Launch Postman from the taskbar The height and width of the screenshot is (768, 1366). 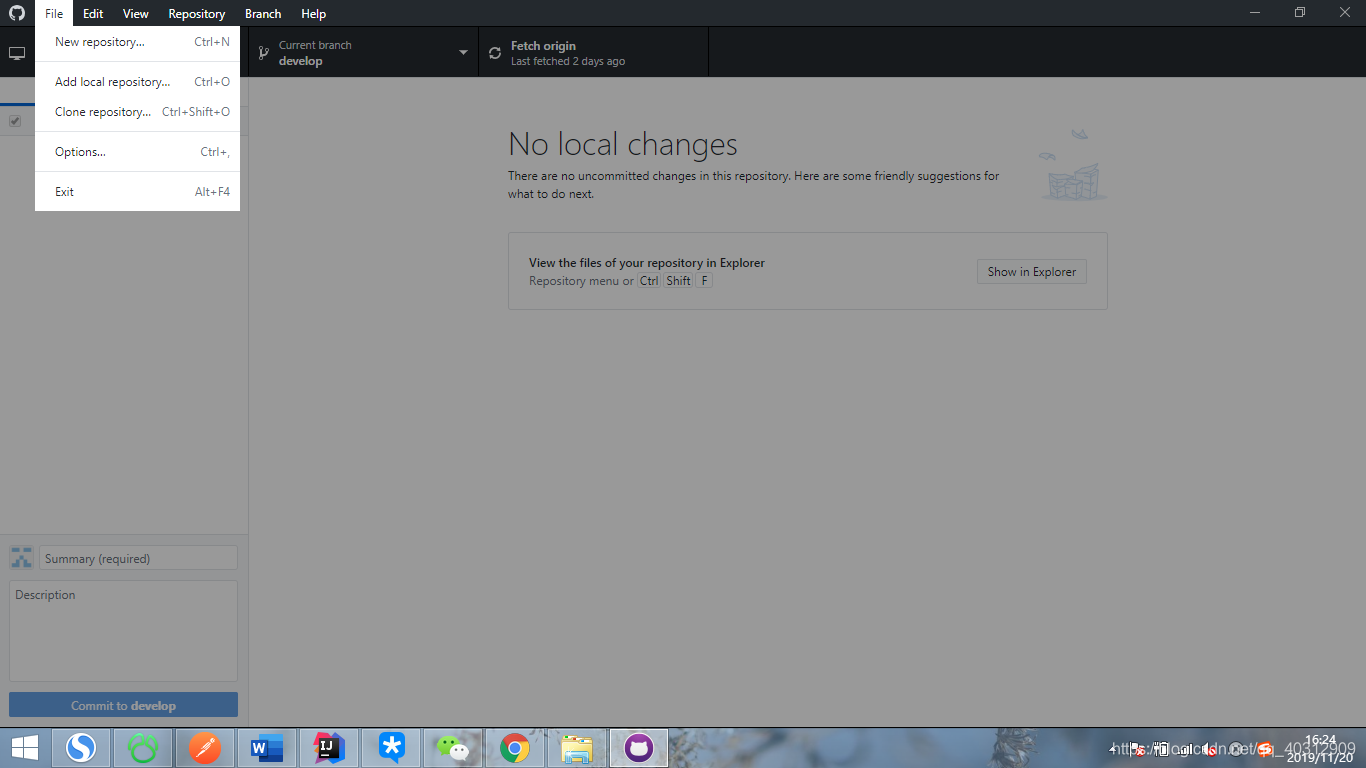[x=205, y=747]
